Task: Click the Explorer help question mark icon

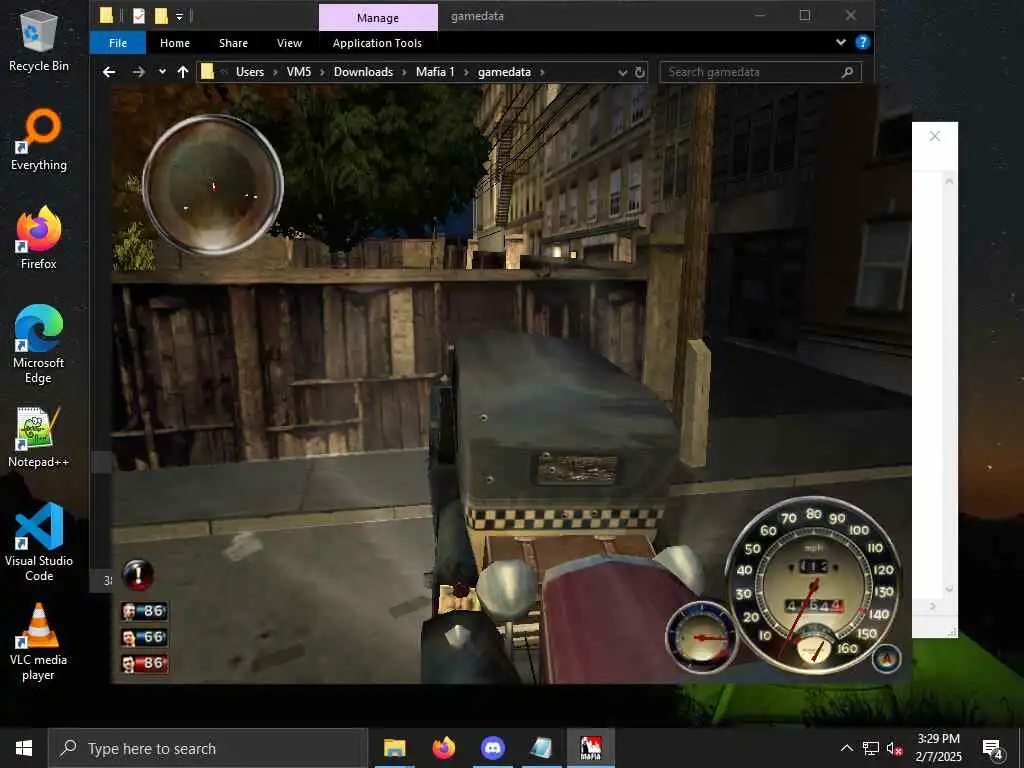Action: pyautogui.click(x=863, y=42)
